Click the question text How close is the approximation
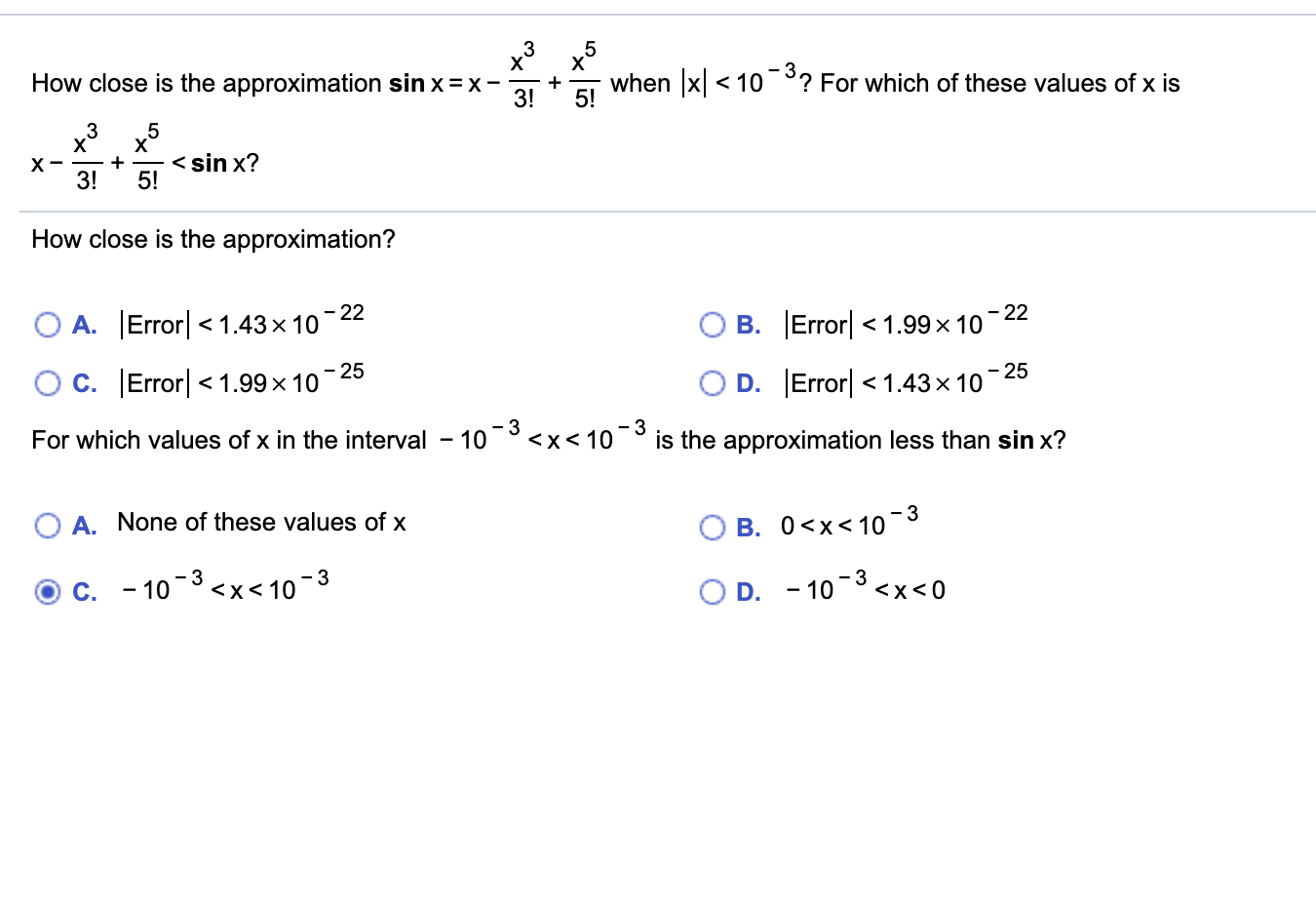Image resolution: width=1316 pixels, height=907 pixels. click(213, 239)
